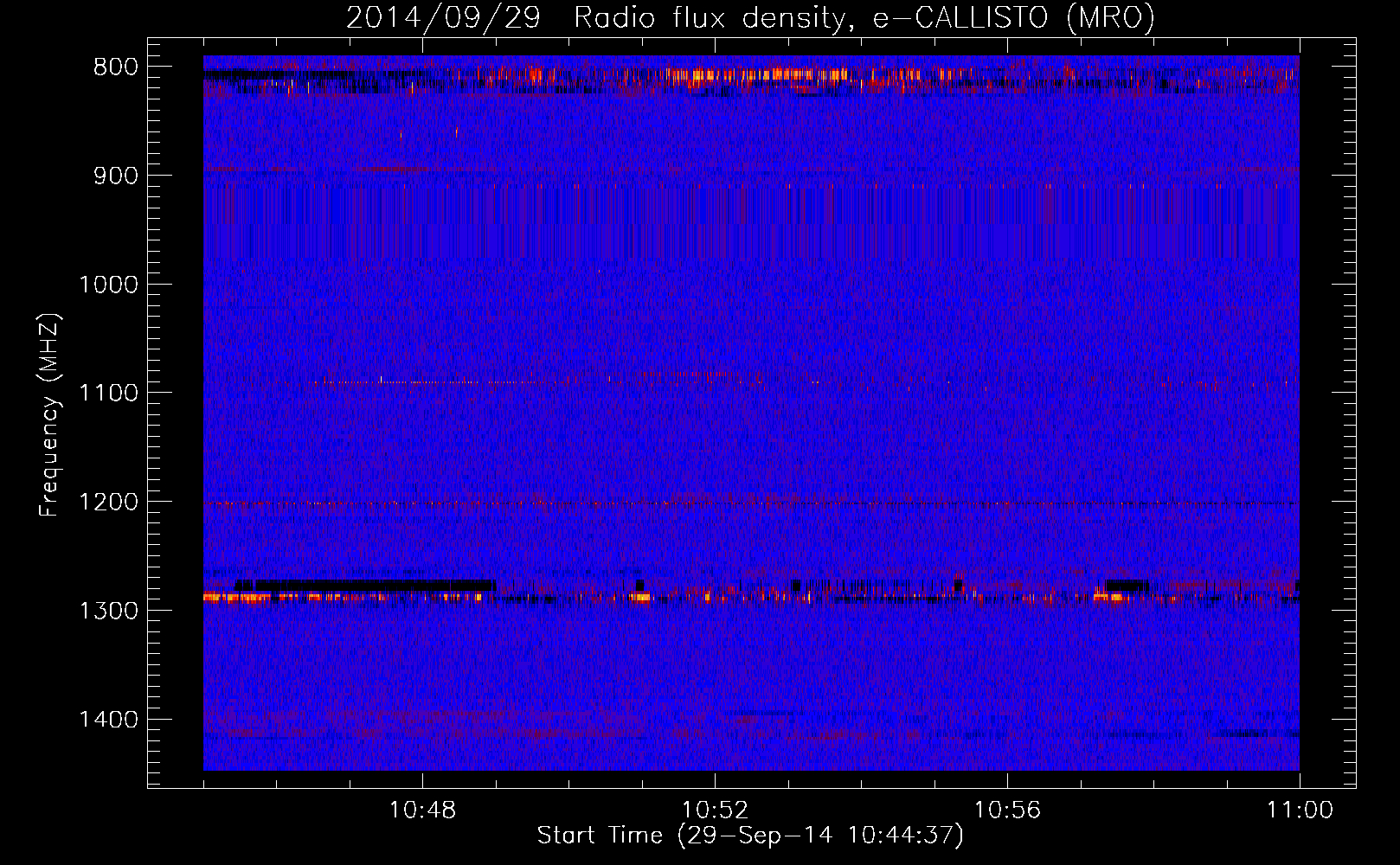Click the 900 frequency tick label
The width and height of the screenshot is (1400, 865).
[116, 176]
